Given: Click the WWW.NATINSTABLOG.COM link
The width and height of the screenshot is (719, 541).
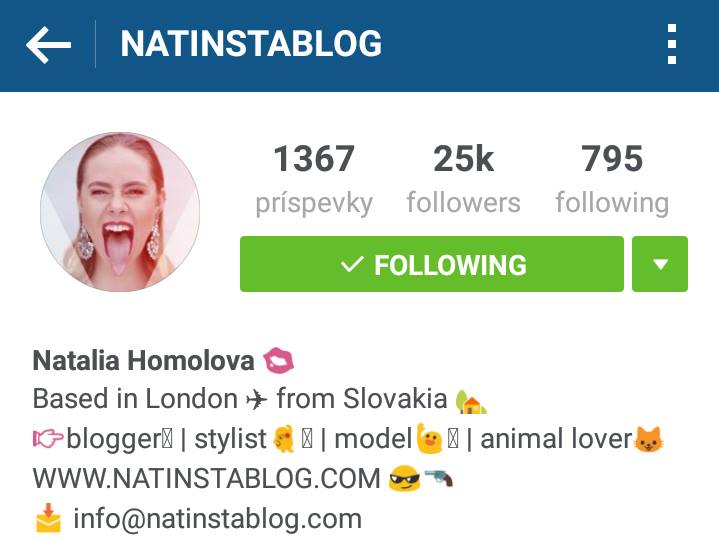Looking at the screenshot, I should click(206, 479).
